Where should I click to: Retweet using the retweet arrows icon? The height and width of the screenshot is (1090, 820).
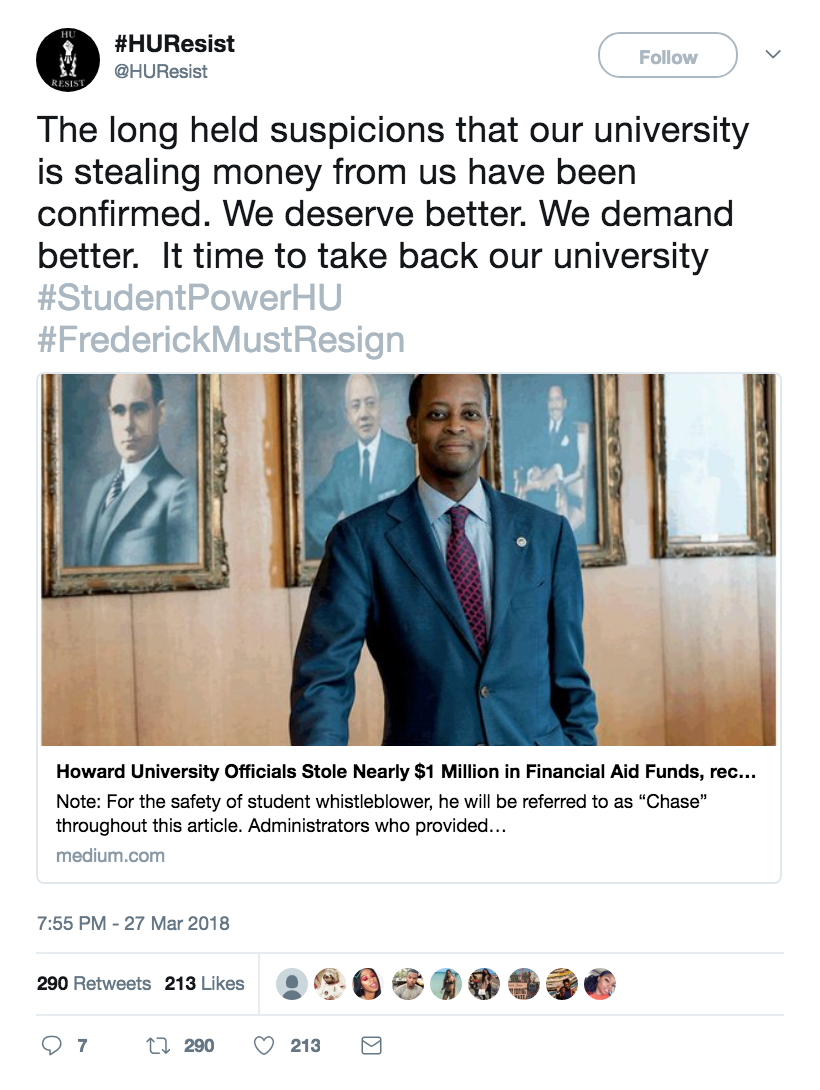(158, 1046)
